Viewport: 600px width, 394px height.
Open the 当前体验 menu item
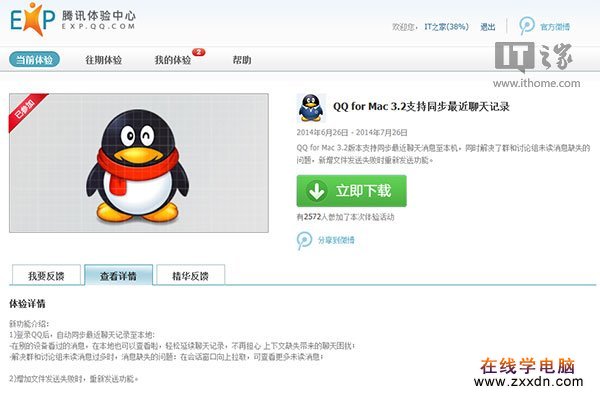[x=34, y=60]
